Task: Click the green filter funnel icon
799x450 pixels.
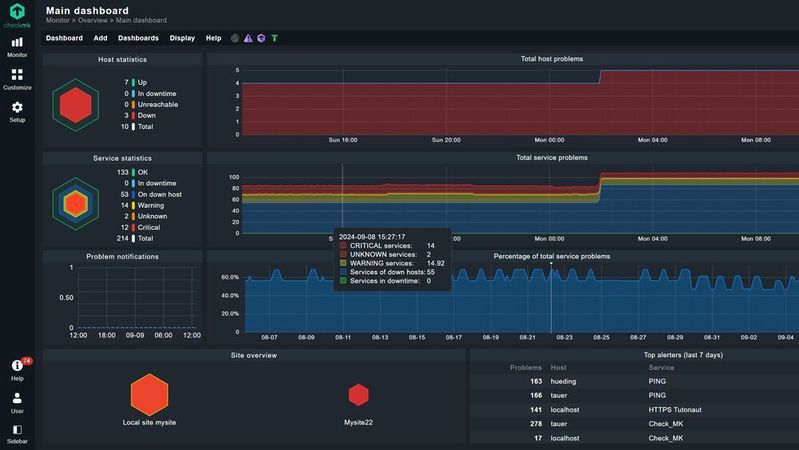Action: click(275, 38)
